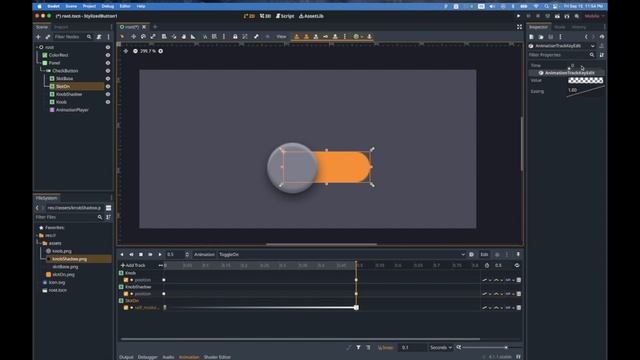Screen dimensions: 640x360
Task: Toggle distraction-free mode expand icon
Action: pos(519,27)
